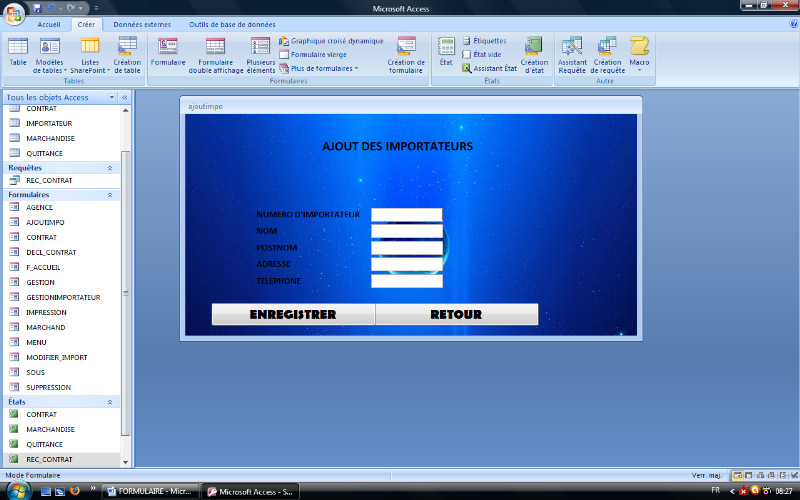The width and height of the screenshot is (800, 500).
Task: Click the ENREGISTRER button
Action: tap(293, 314)
